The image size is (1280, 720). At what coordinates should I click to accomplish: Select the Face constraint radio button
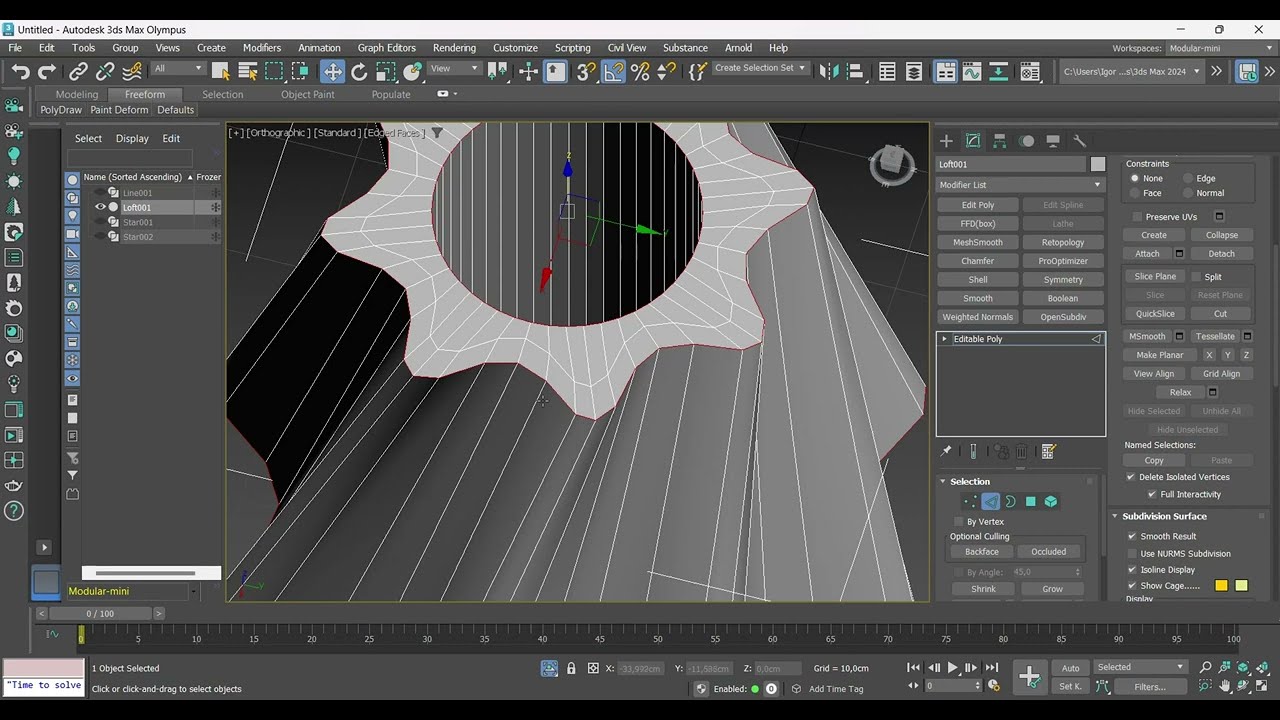pyautogui.click(x=1135, y=193)
